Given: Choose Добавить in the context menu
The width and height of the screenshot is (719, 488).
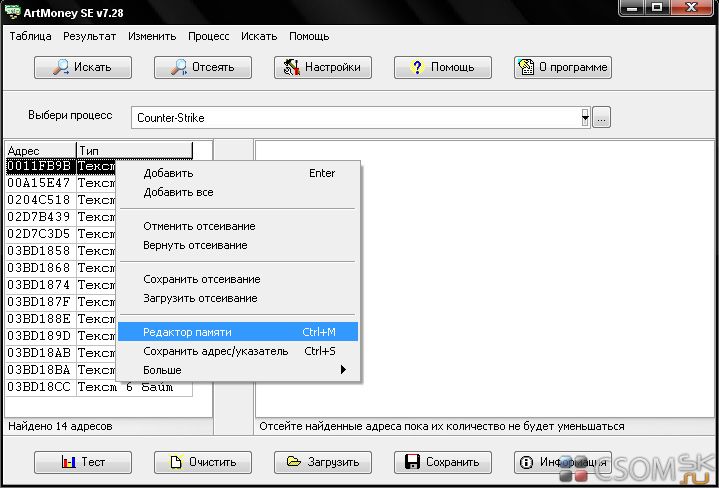Looking at the screenshot, I should click(x=238, y=173).
